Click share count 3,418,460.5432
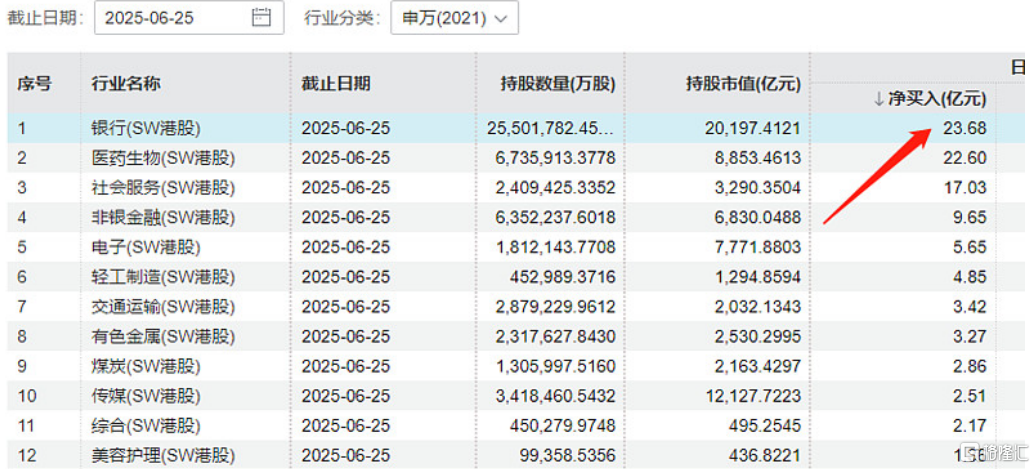 pyautogui.click(x=556, y=396)
